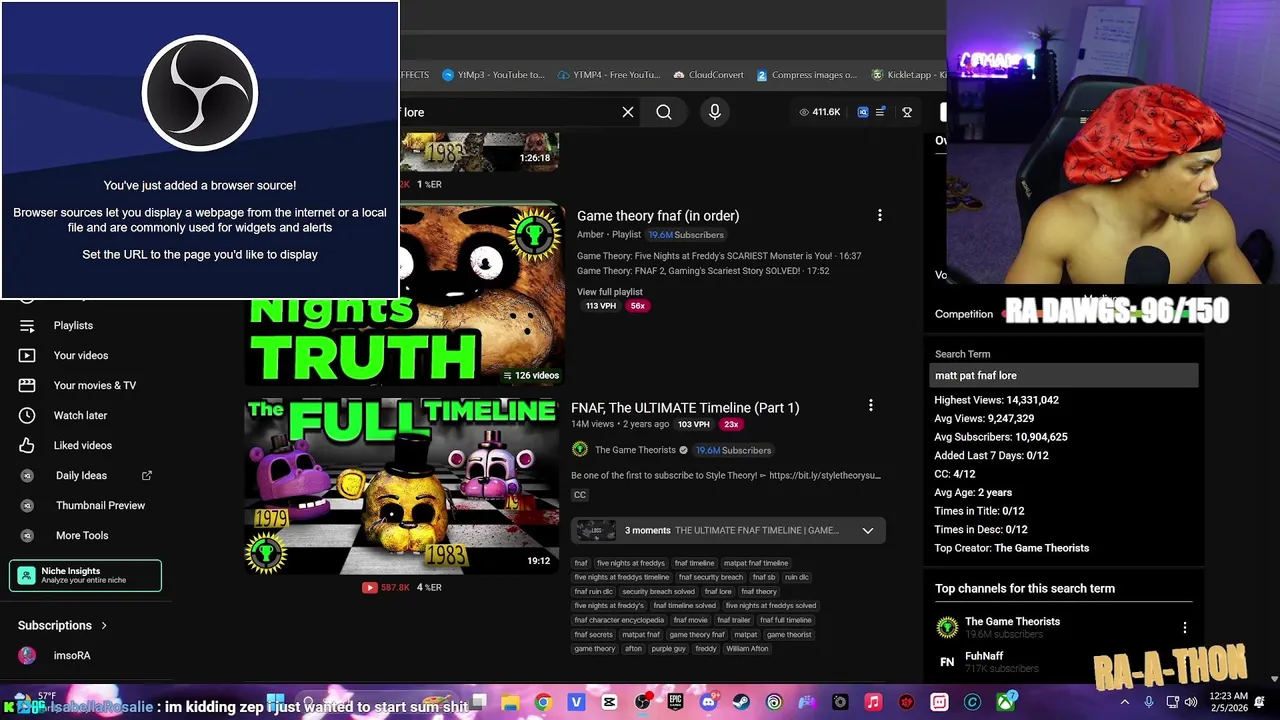Screen dimensions: 1280x720
Task: Click the CC badge under FNAF Timeline
Action: point(580,495)
